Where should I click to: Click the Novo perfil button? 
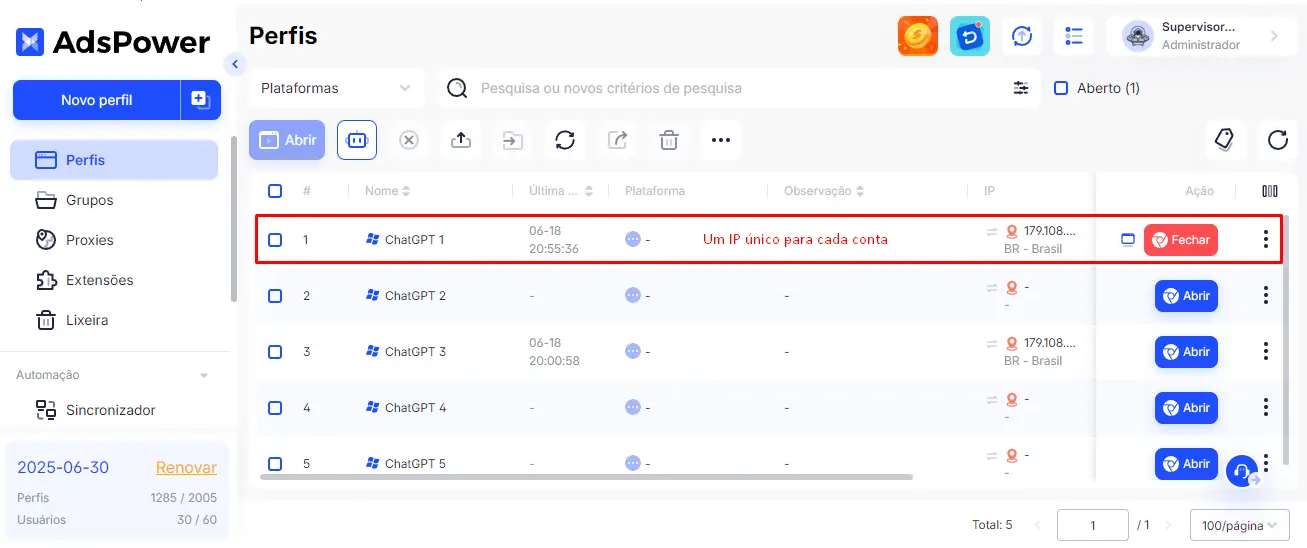[97, 100]
